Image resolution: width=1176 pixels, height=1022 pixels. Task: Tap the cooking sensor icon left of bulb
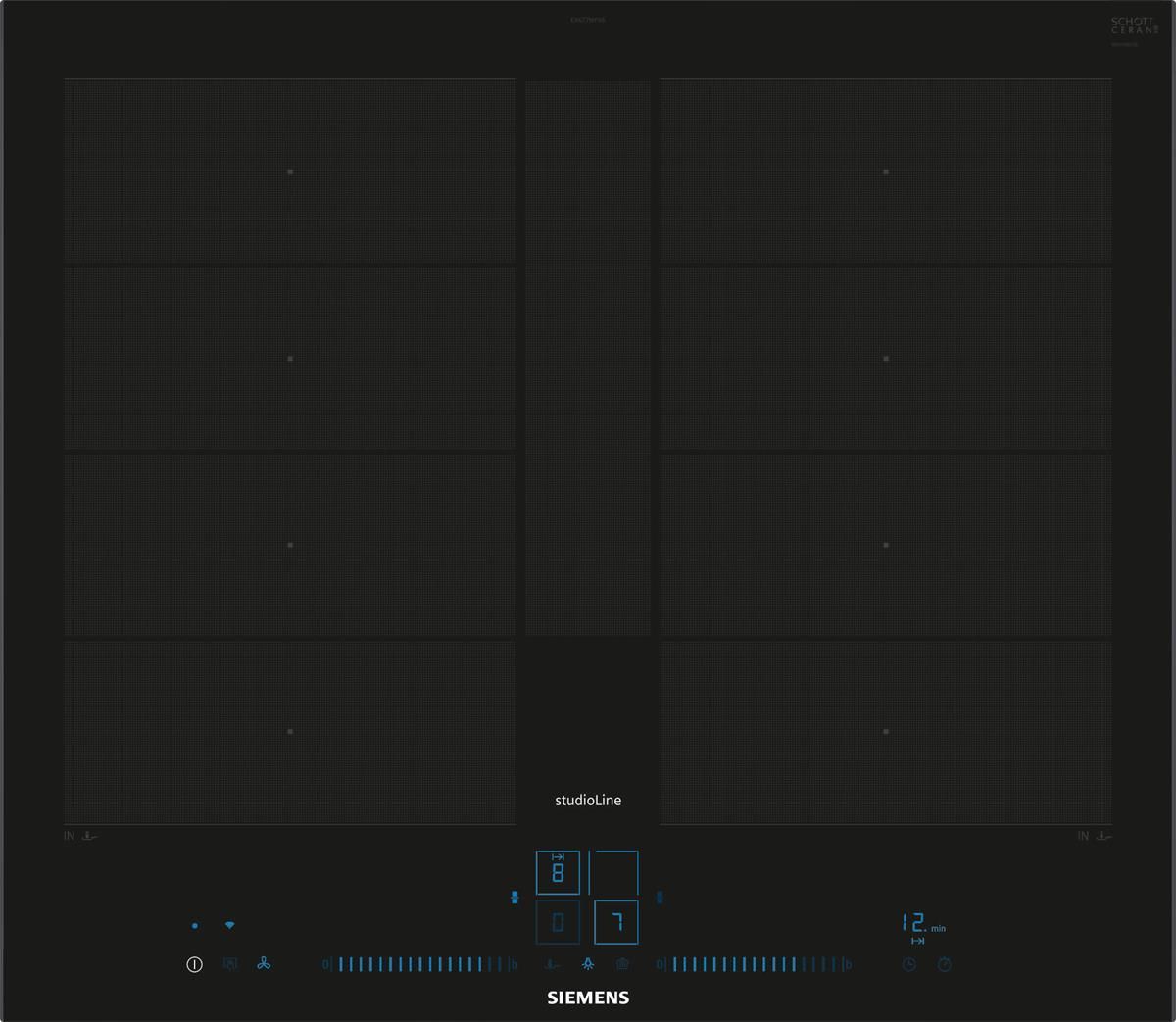(x=553, y=964)
